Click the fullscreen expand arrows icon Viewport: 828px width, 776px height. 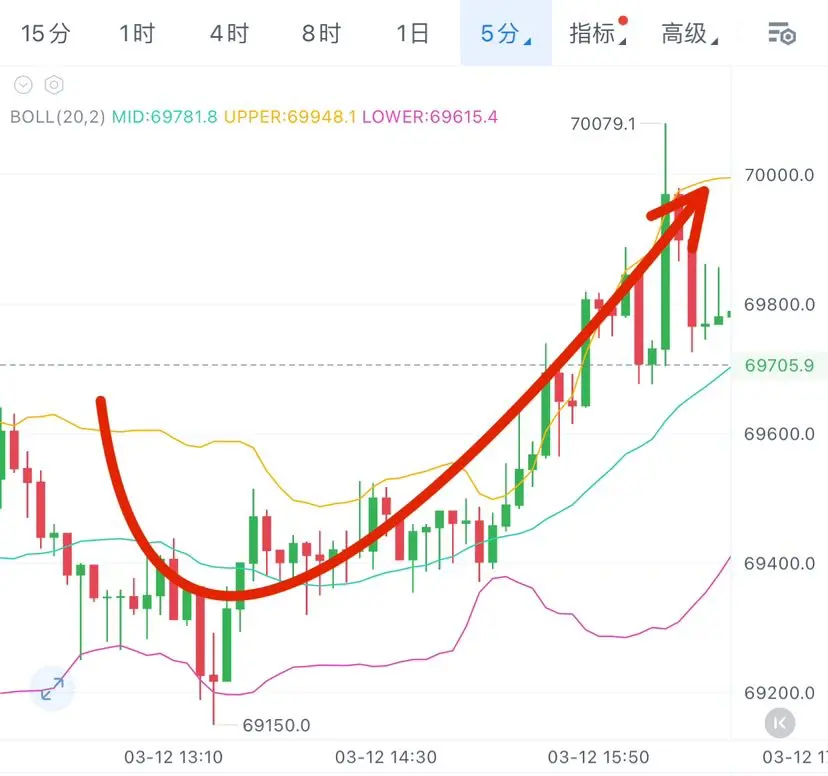click(x=52, y=689)
